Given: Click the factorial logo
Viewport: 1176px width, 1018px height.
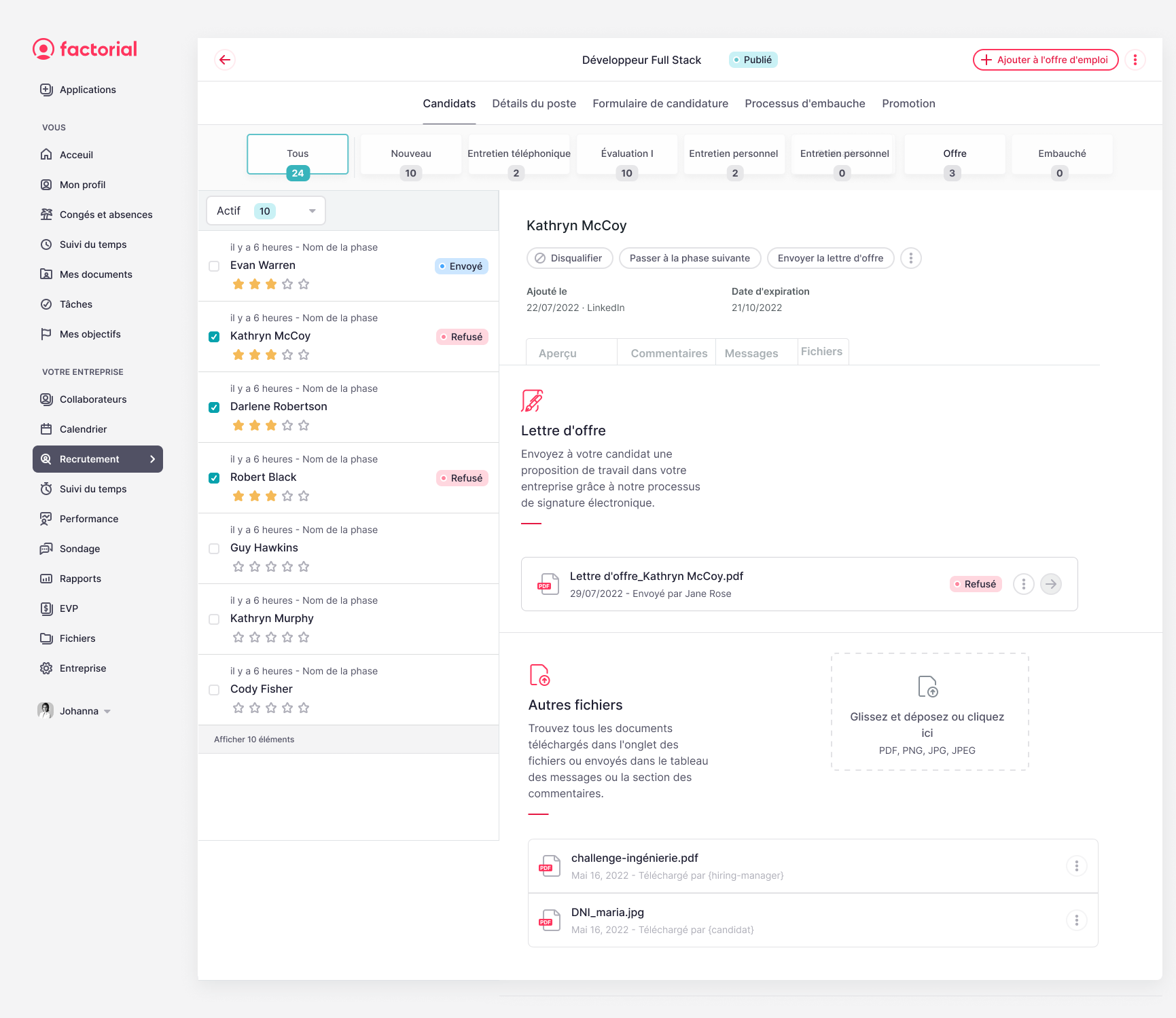Looking at the screenshot, I should [x=85, y=49].
